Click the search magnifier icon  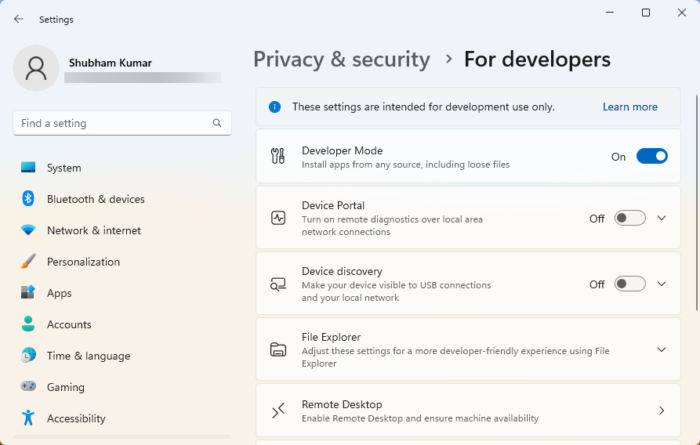[217, 123]
